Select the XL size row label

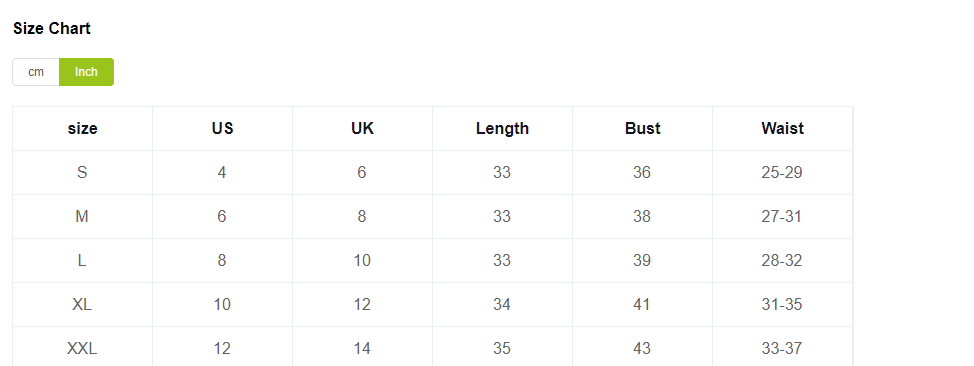click(82, 304)
